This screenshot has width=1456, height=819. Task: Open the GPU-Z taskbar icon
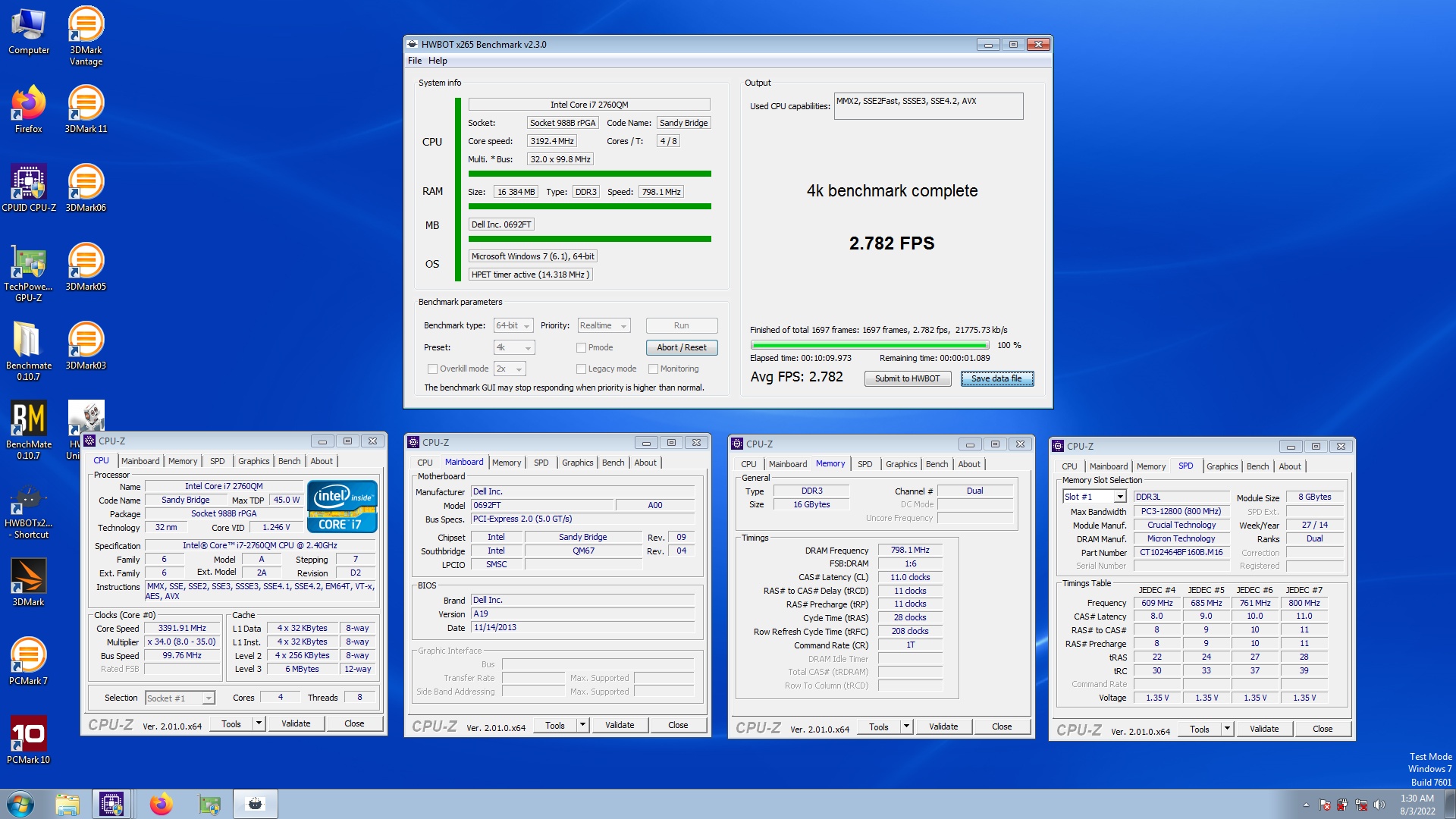pyautogui.click(x=209, y=804)
